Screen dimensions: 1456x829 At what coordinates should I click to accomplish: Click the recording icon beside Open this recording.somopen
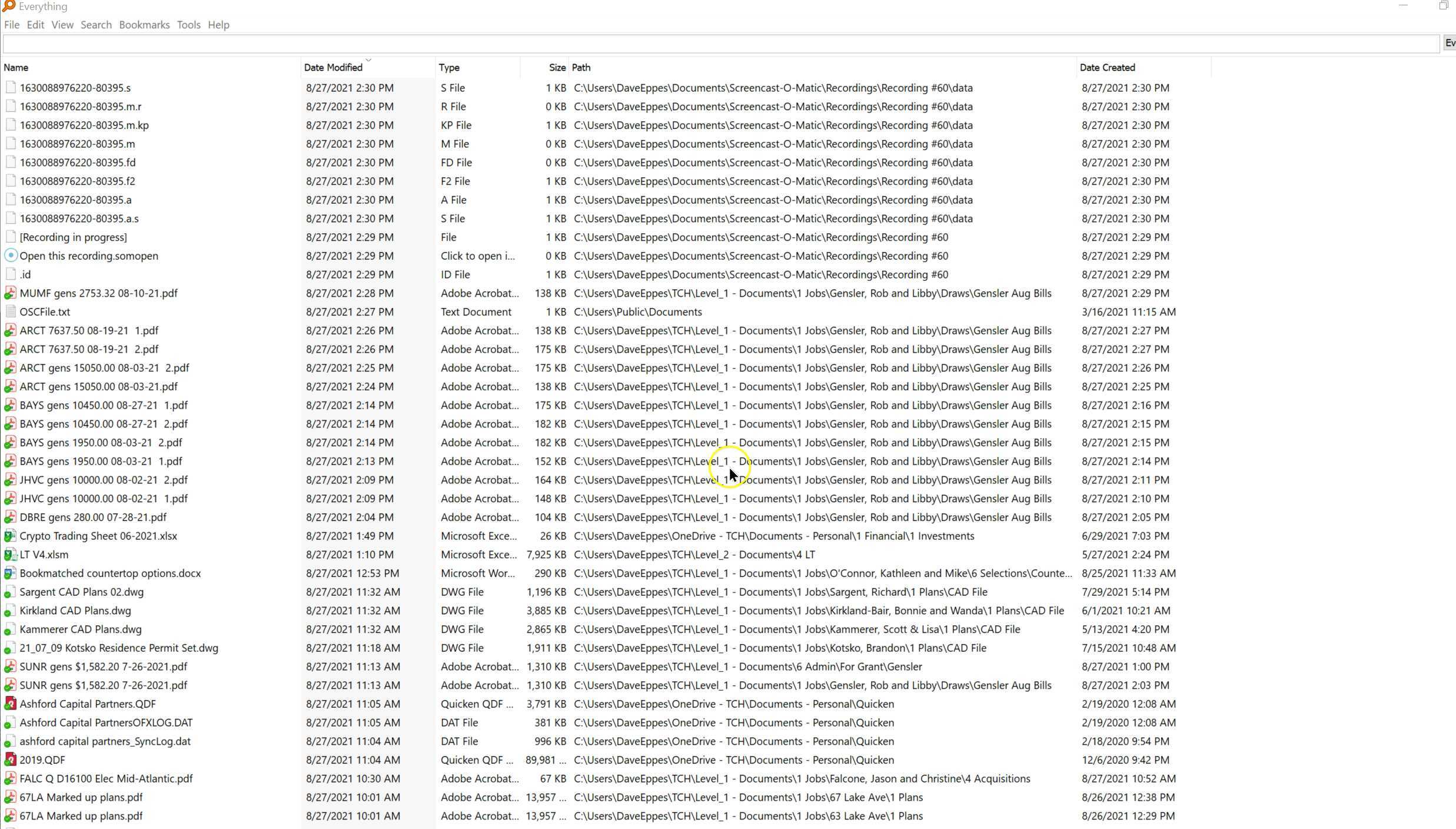10,256
